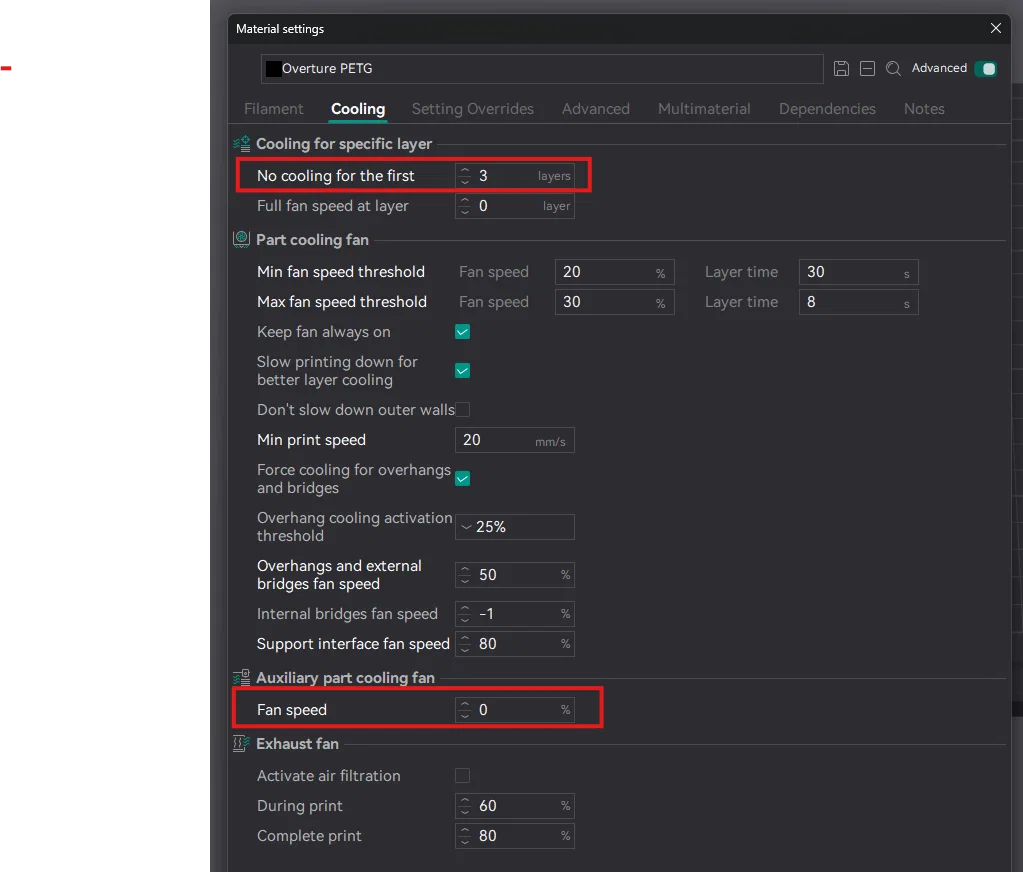
Task: Click the delete preset minus icon
Action: 867,69
